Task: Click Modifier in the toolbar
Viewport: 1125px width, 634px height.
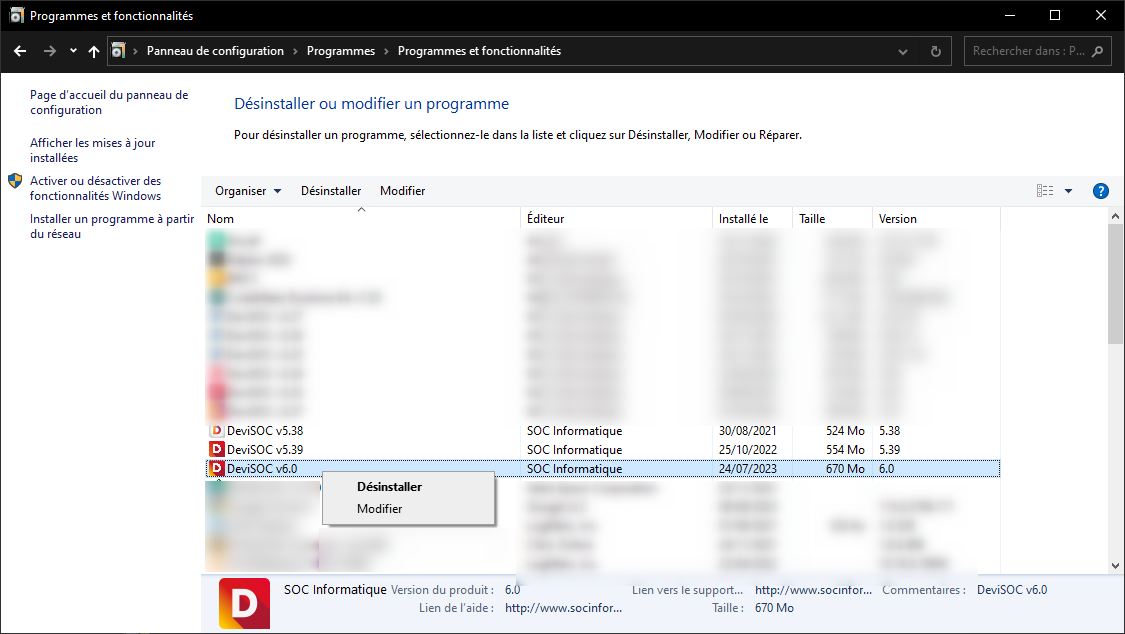Action: 403,191
